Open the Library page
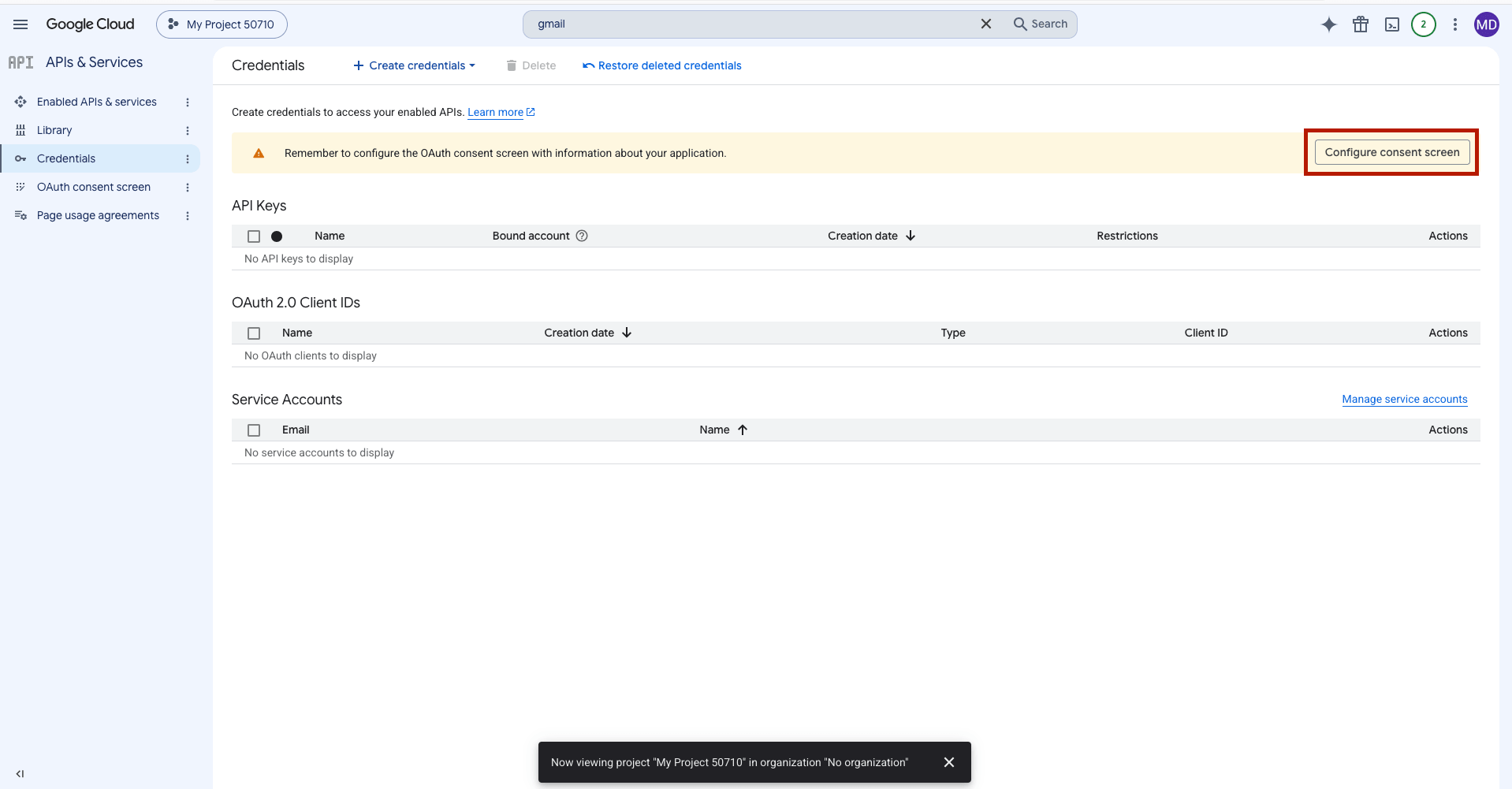Viewport: 1512px width, 789px height. tap(54, 130)
